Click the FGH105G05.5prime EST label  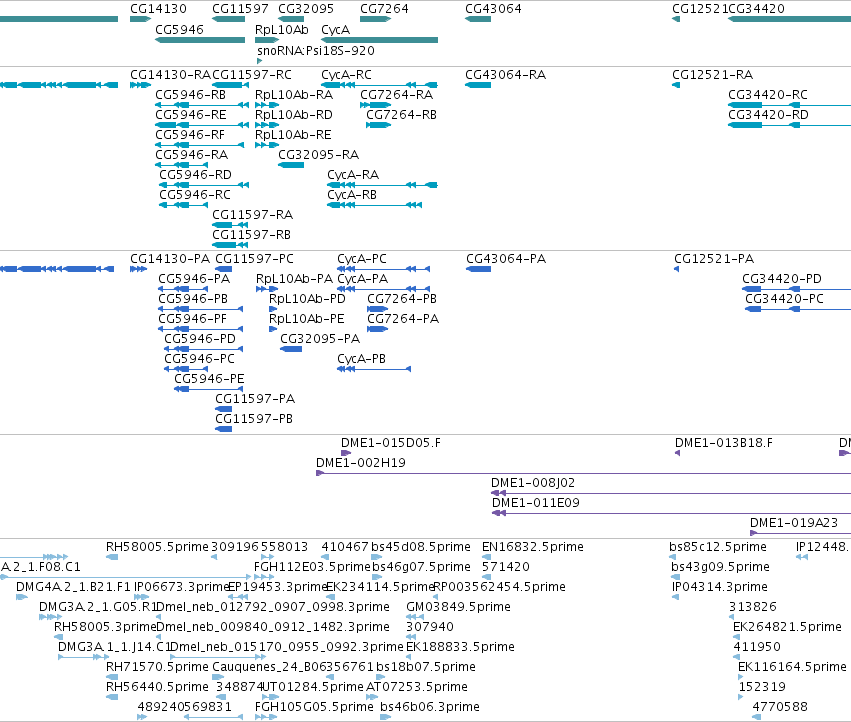point(314,707)
